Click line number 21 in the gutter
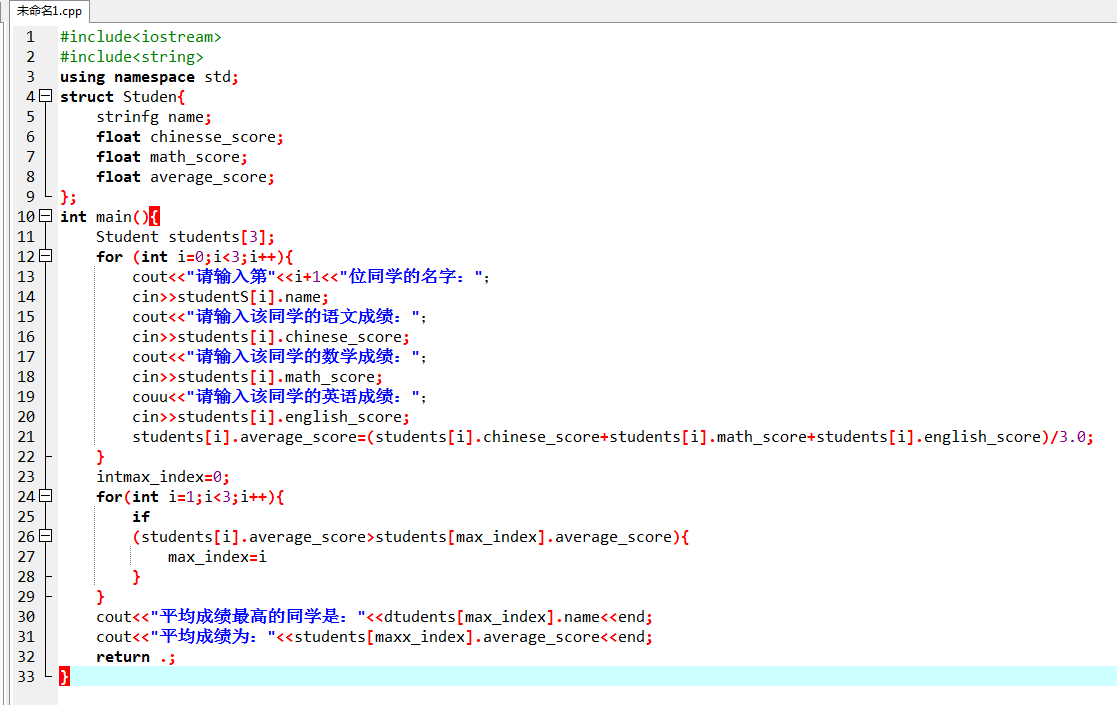 pyautogui.click(x=26, y=437)
